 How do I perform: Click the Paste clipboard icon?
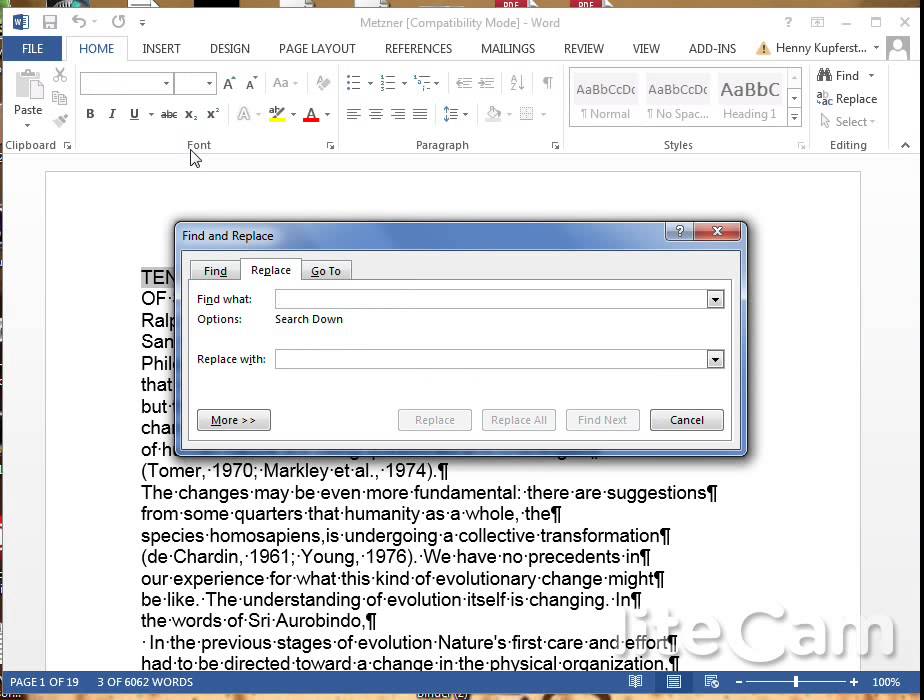pos(28,85)
